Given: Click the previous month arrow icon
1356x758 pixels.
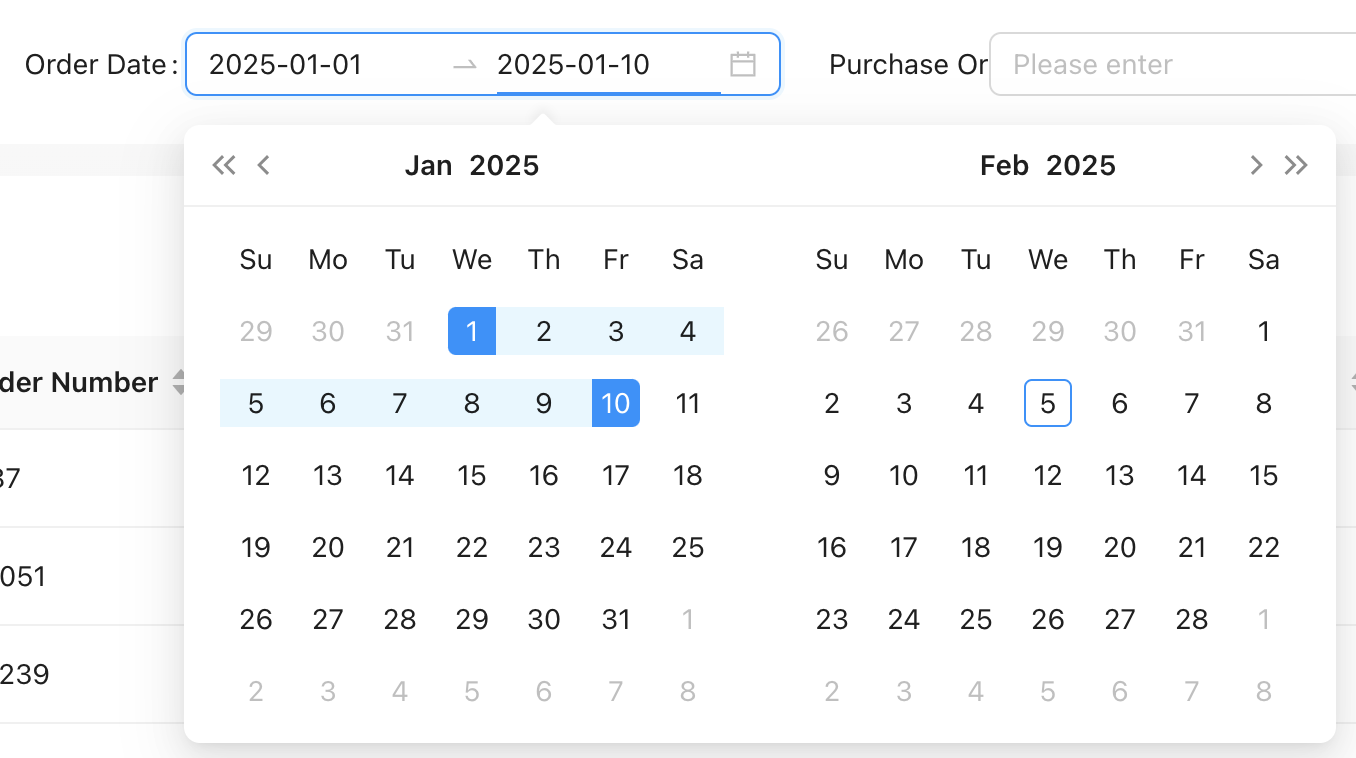Looking at the screenshot, I should (x=264, y=166).
